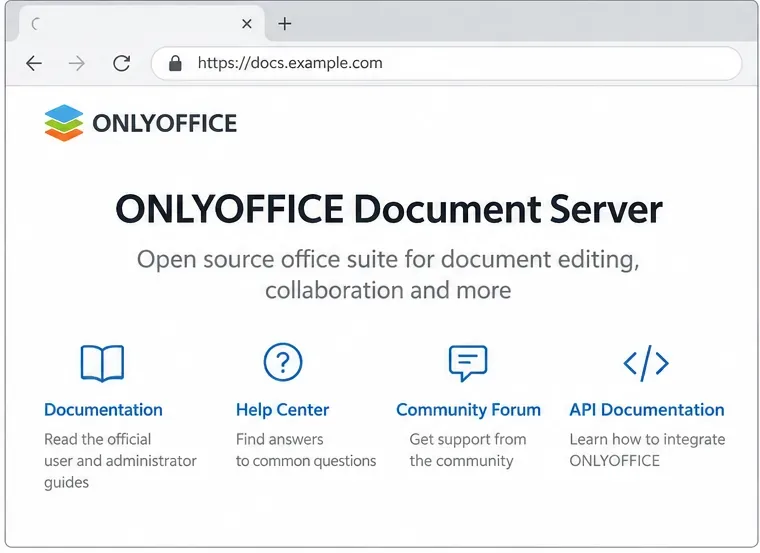
Task: Go back using the browser back arrow
Action: click(x=34, y=63)
